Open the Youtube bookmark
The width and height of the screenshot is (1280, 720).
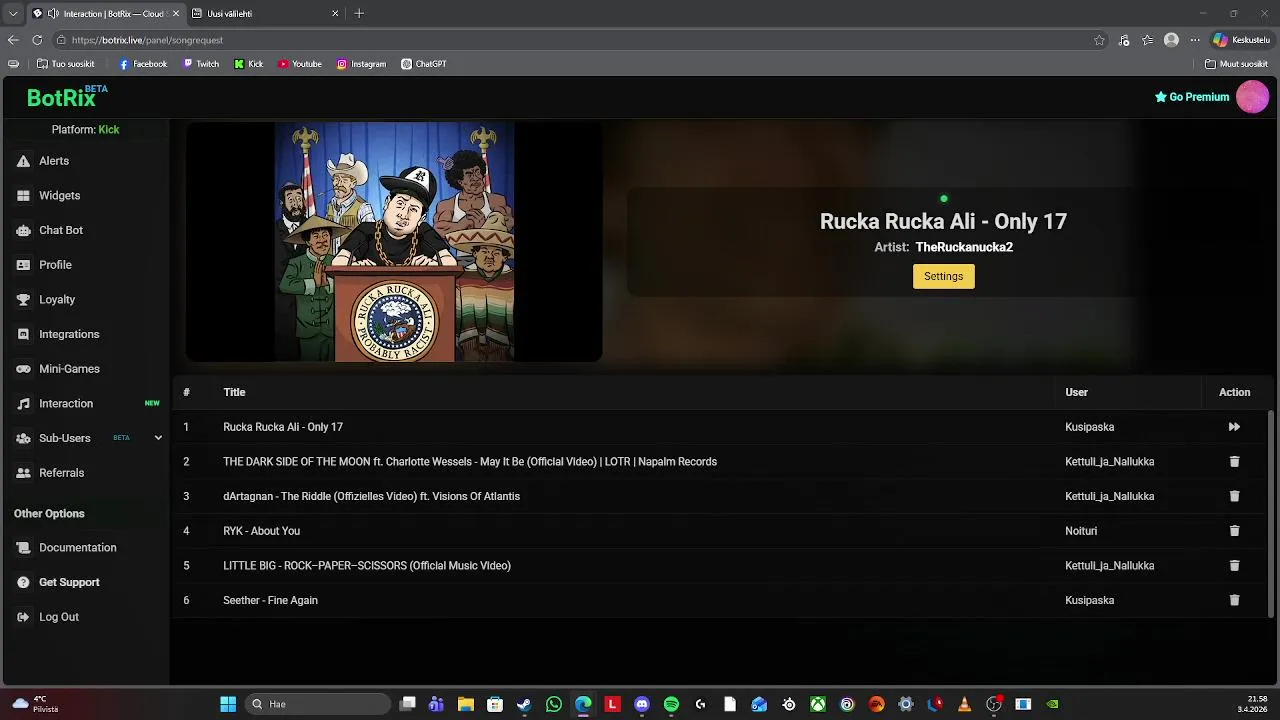point(300,64)
